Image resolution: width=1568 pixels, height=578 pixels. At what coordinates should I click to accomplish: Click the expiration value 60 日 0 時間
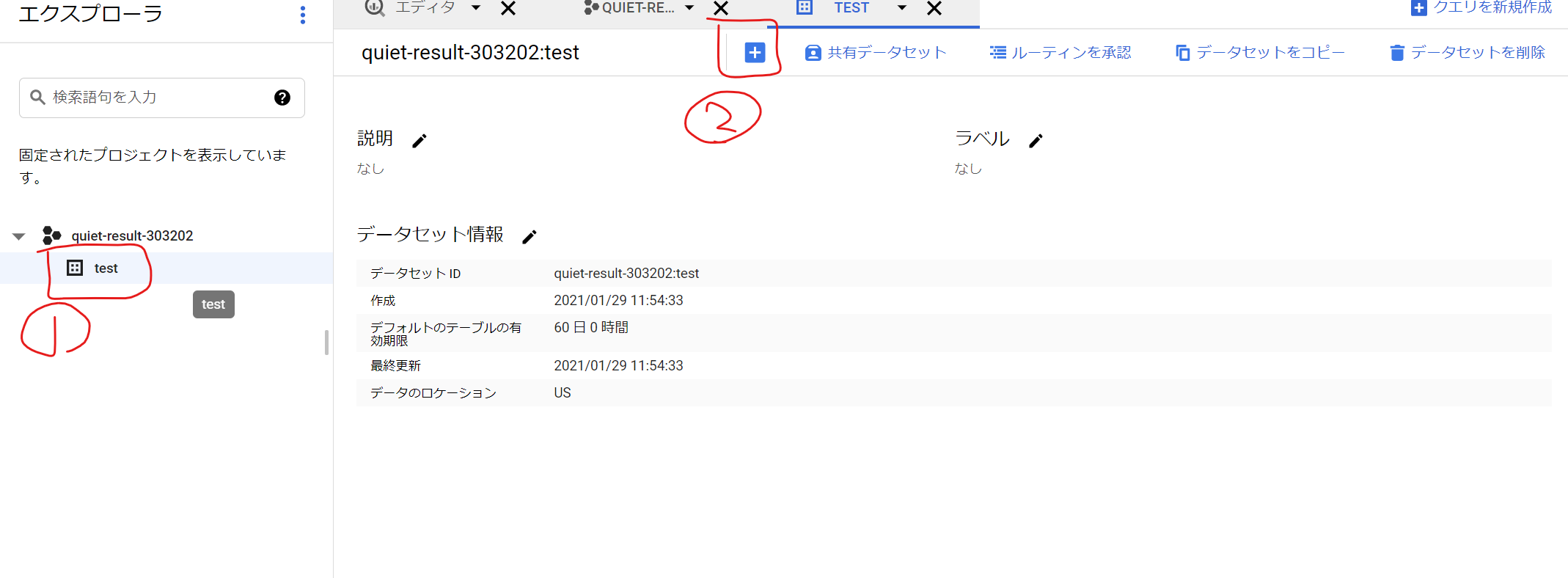tap(591, 327)
